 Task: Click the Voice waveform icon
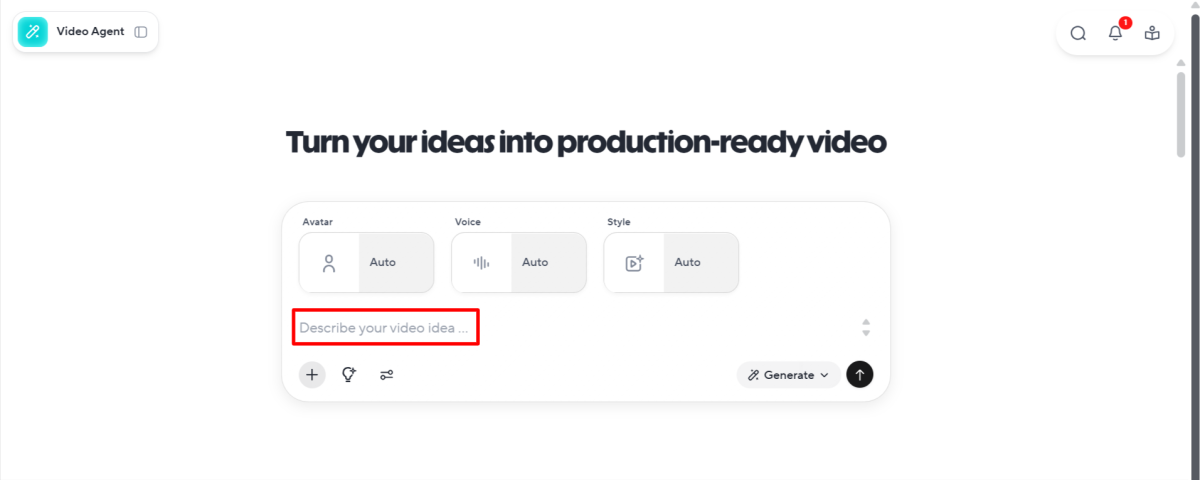pyautogui.click(x=481, y=263)
